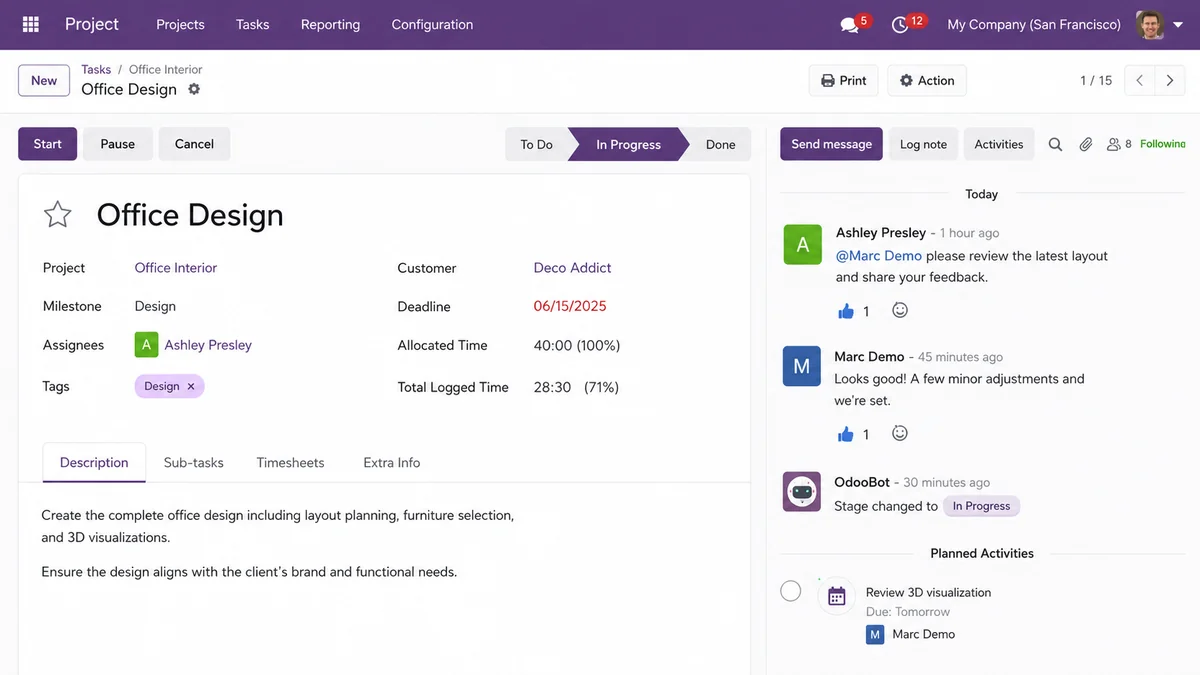Click the 1 / 15 record pager
1200x675 pixels.
pos(1096,81)
